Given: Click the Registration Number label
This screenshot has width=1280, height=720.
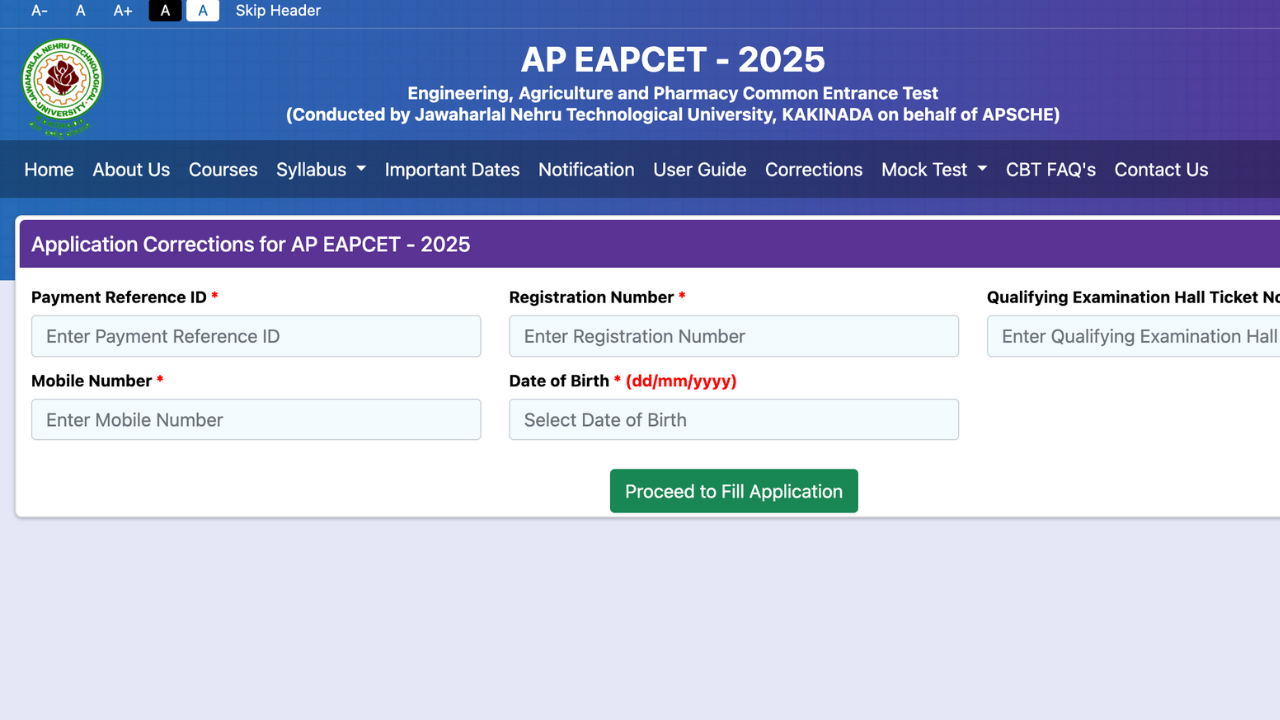Looking at the screenshot, I should [x=597, y=297].
